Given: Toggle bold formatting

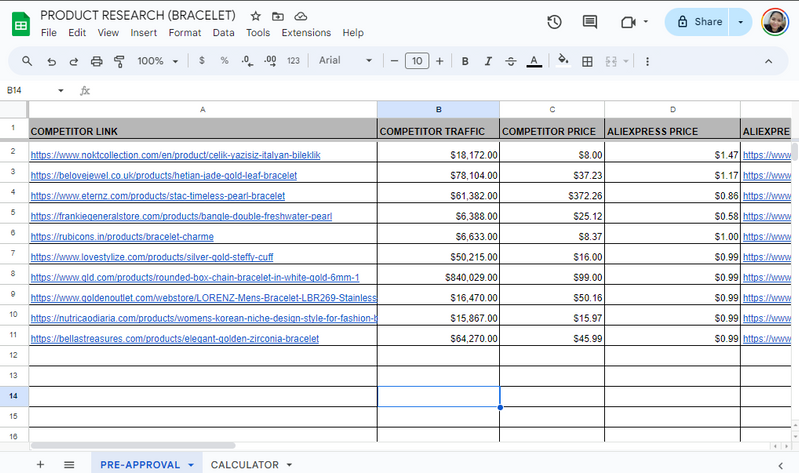Looking at the screenshot, I should (465, 61).
